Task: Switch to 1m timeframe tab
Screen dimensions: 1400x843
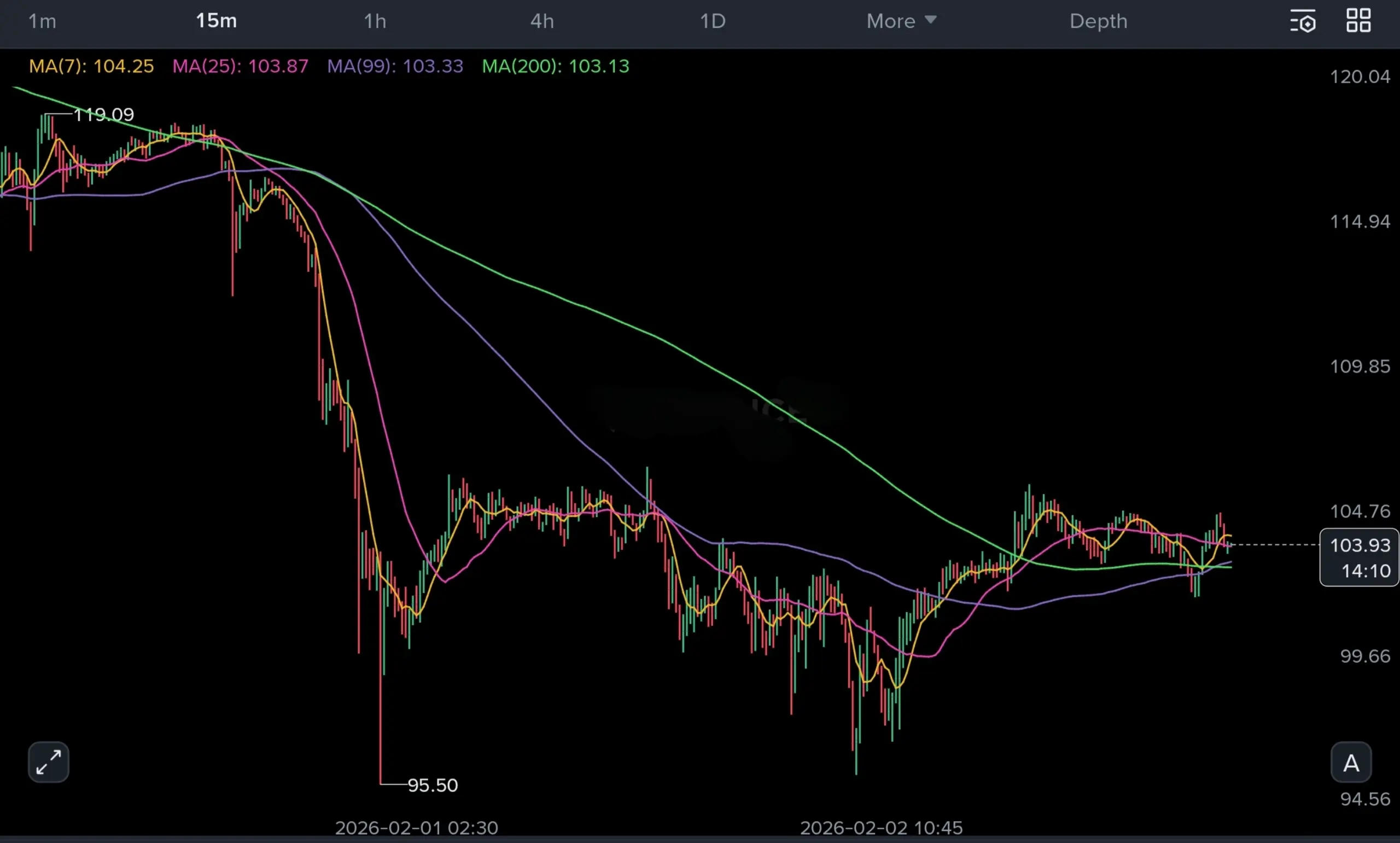Action: point(42,21)
